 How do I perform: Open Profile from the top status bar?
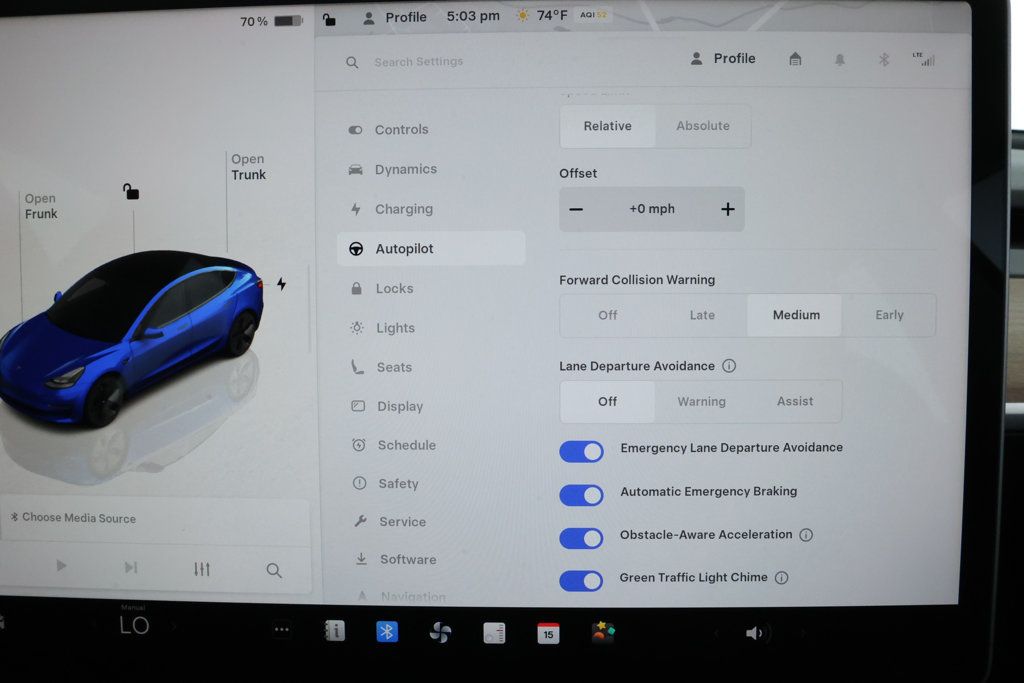coord(394,18)
